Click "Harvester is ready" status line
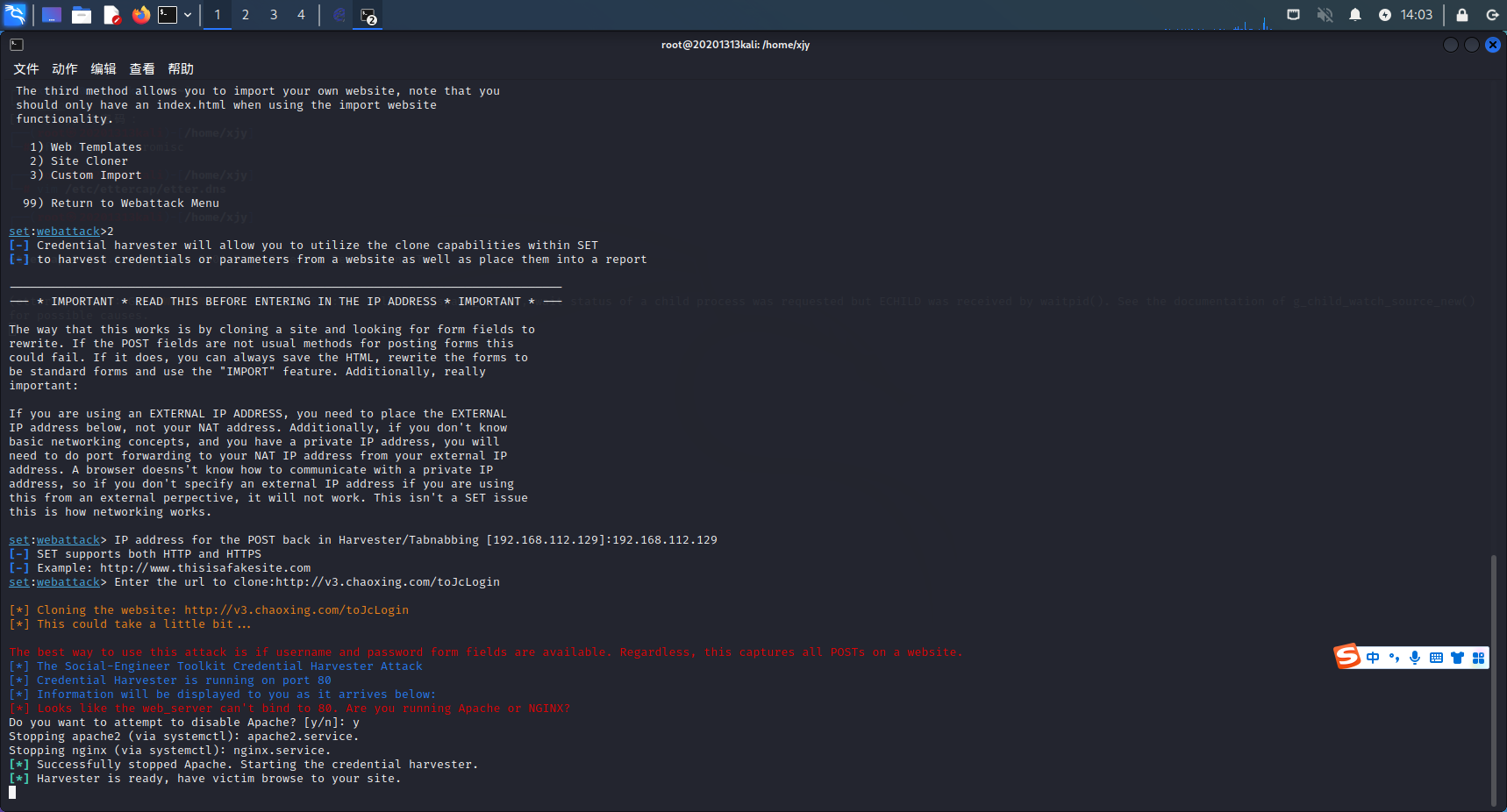Viewport: 1507px width, 812px height. tap(205, 779)
